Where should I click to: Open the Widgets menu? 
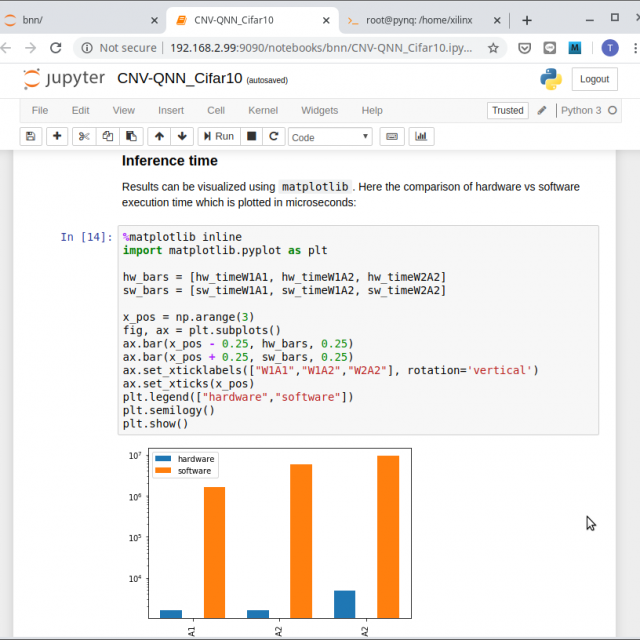(x=319, y=110)
